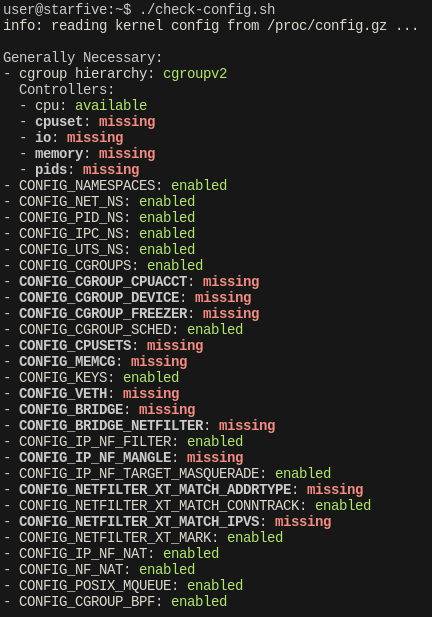Click the CONFIG_NETFILTER_XT_MATCH_IPVS missing status
The height and width of the screenshot is (617, 432).
[x=303, y=521]
